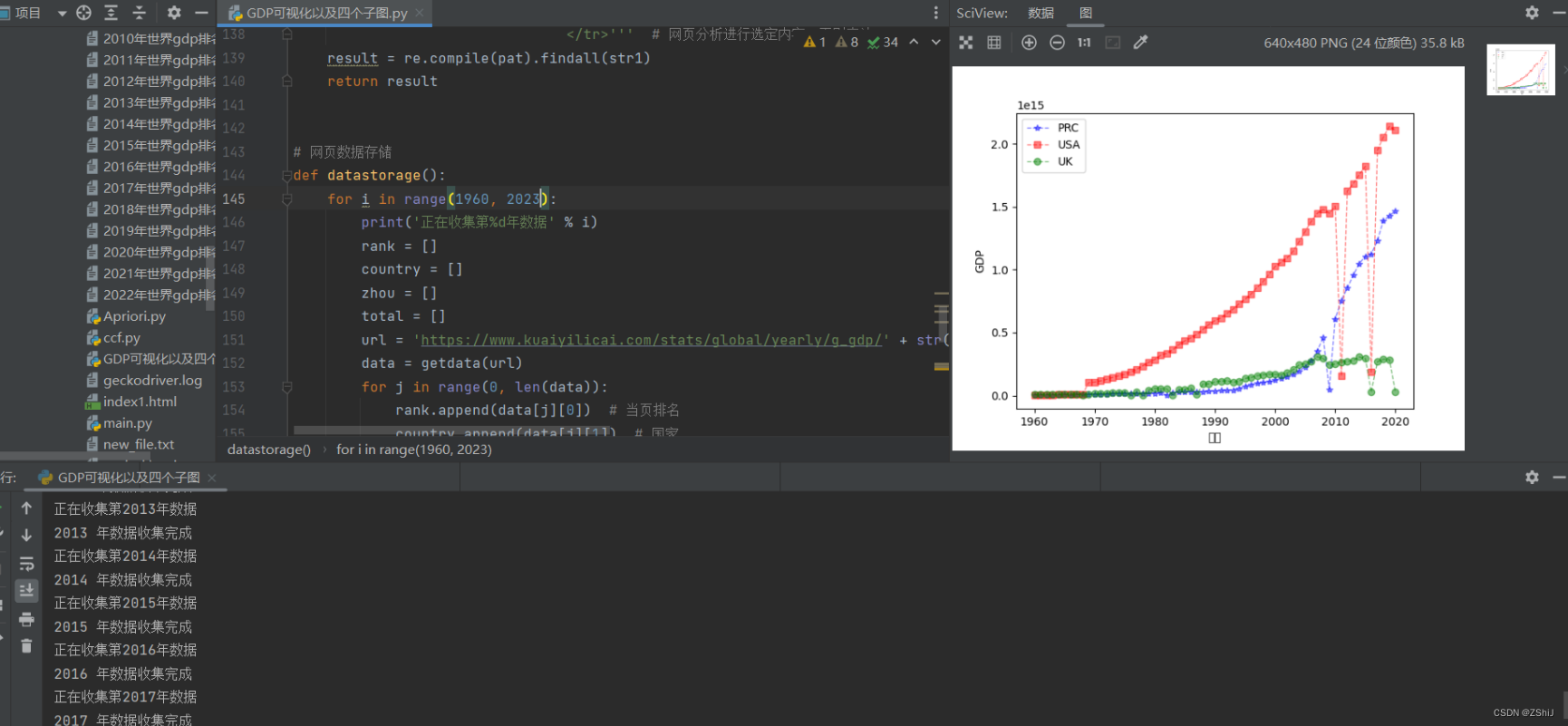Image resolution: width=1568 pixels, height=726 pixels.
Task: Toggle scroll to end of console
Action: click(26, 590)
